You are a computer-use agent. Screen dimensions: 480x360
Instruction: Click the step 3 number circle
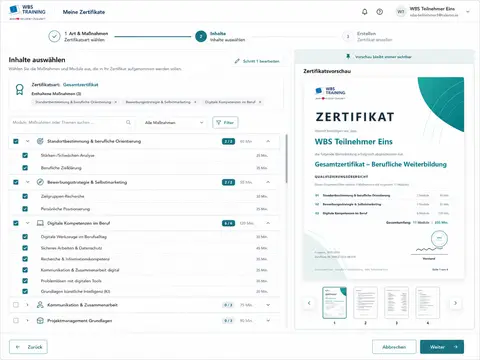point(348,36)
